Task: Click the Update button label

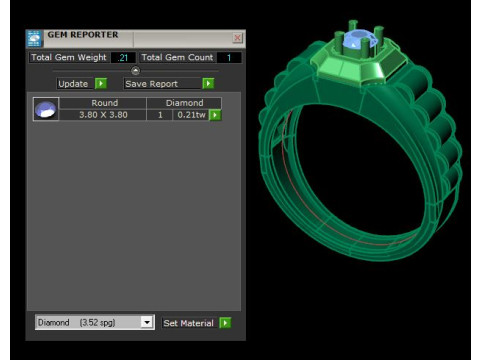Action: pyautogui.click(x=73, y=84)
